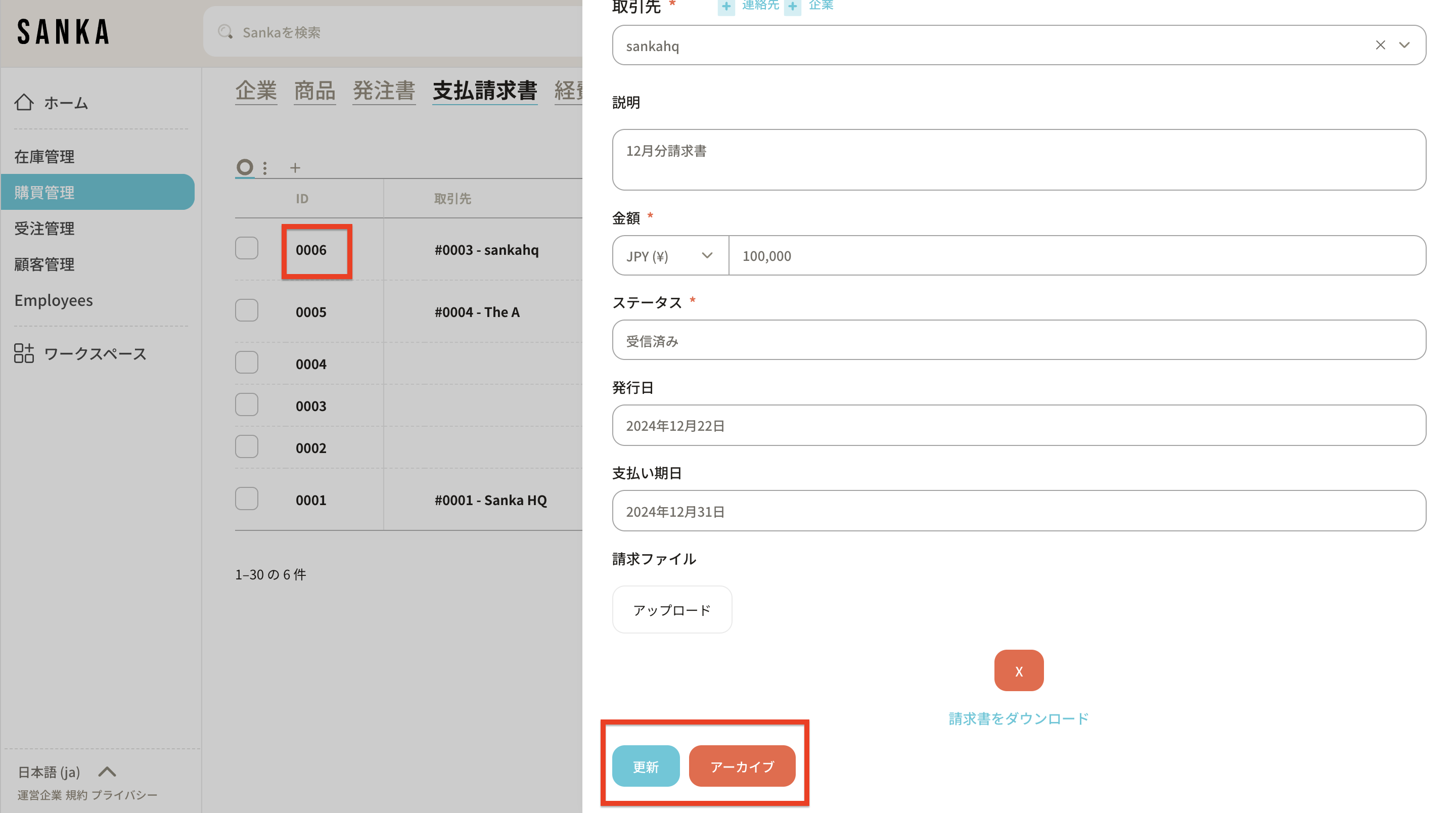
Task: Click plus icon to add 連絡先
Action: pyautogui.click(x=726, y=6)
